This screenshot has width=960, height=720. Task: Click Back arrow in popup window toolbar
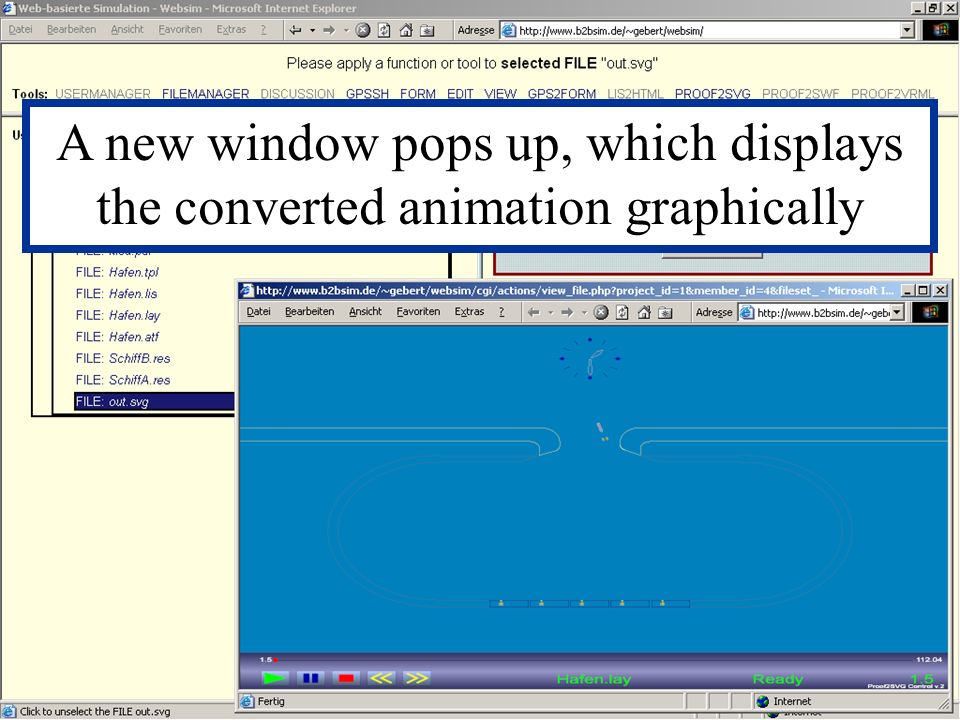click(x=534, y=312)
